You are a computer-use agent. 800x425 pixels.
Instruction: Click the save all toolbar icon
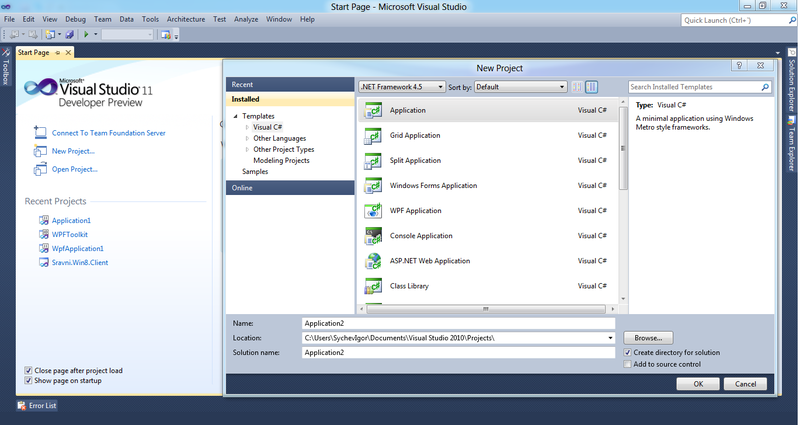pyautogui.click(x=70, y=34)
